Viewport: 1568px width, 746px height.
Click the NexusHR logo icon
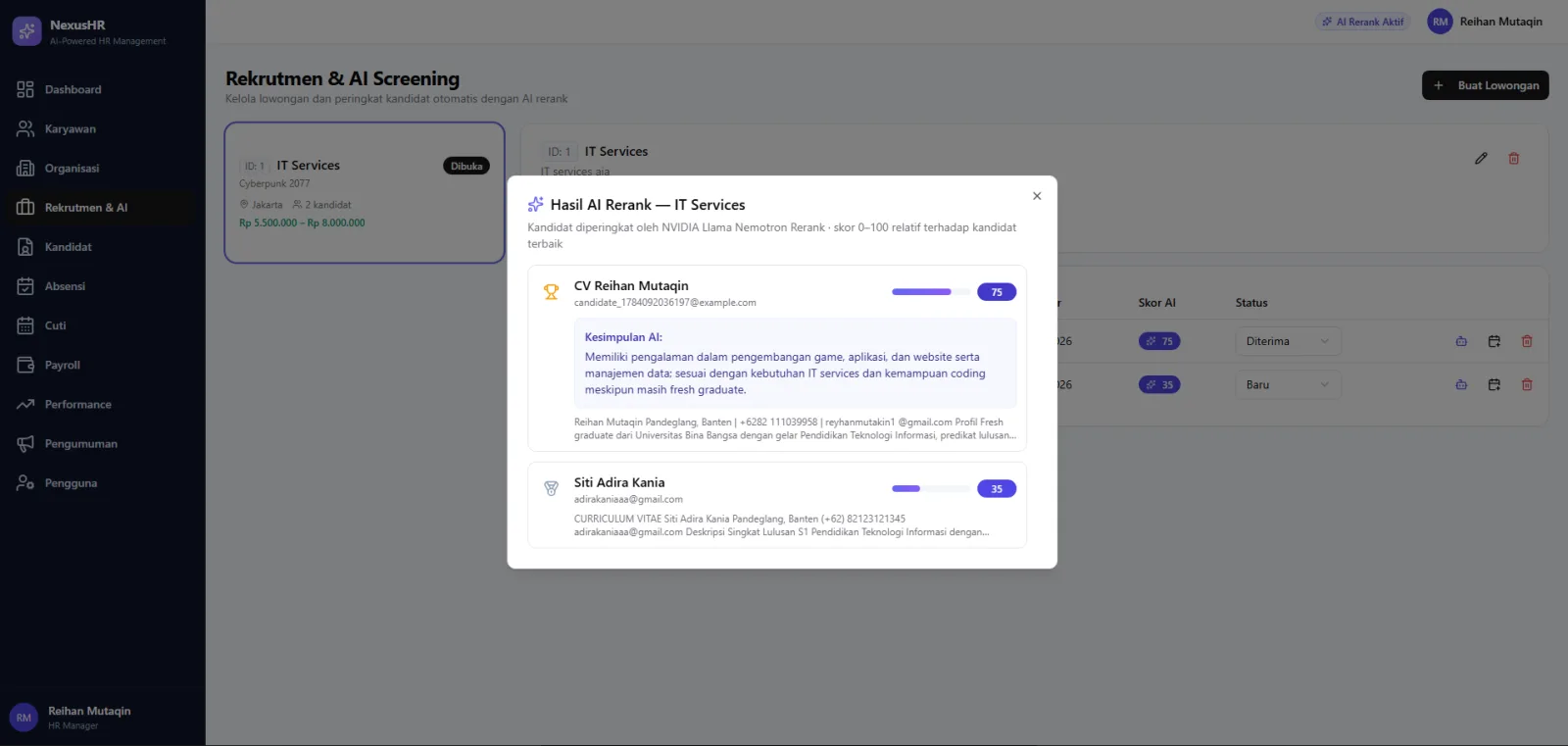[x=26, y=31]
